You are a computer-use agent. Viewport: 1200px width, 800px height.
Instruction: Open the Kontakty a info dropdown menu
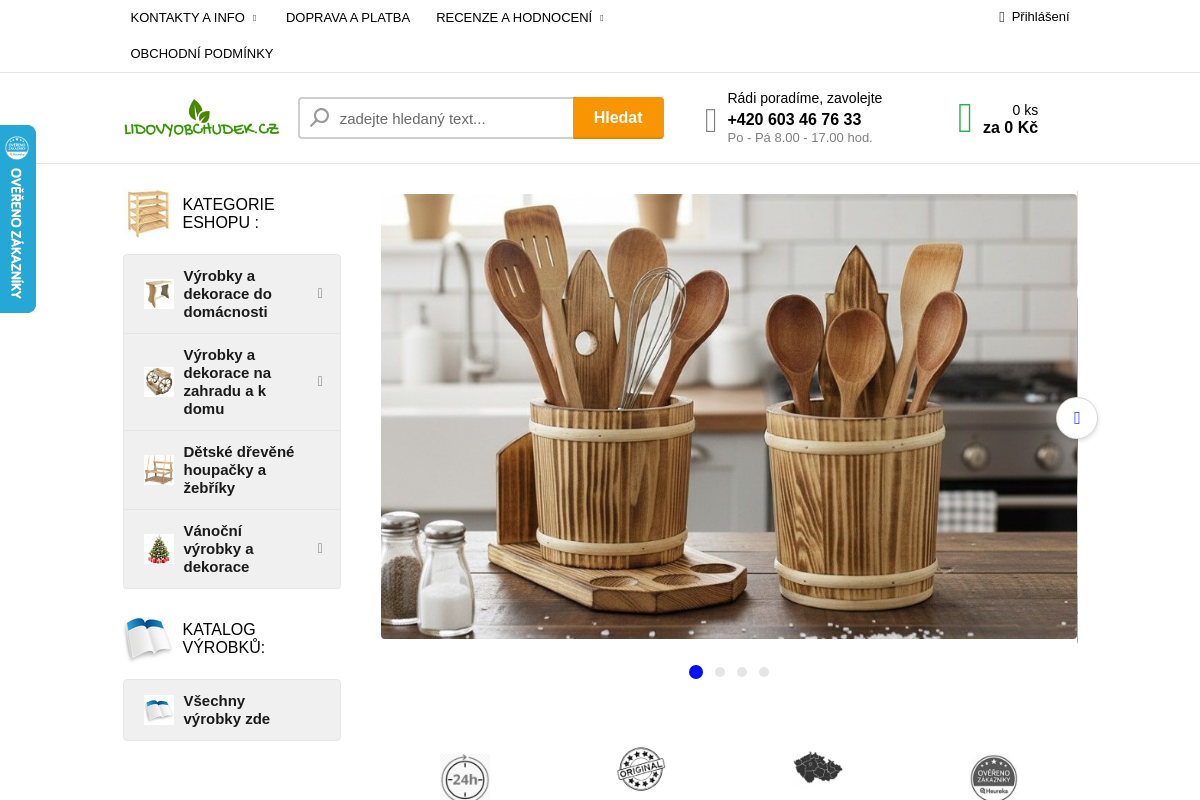coord(194,17)
